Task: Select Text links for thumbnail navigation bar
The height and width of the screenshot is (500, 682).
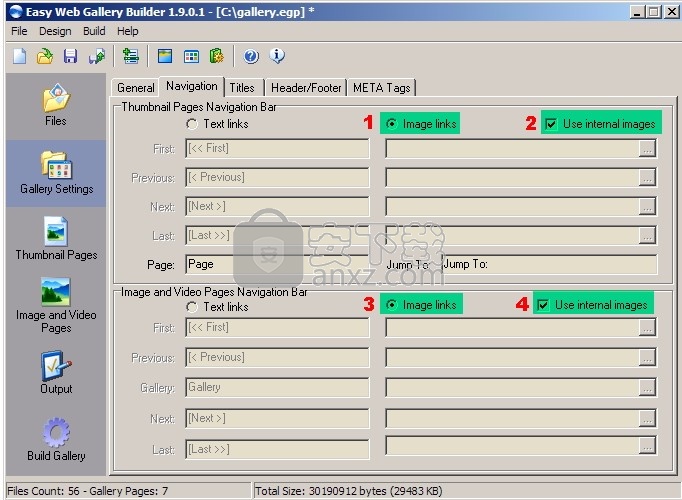Action: (217, 124)
